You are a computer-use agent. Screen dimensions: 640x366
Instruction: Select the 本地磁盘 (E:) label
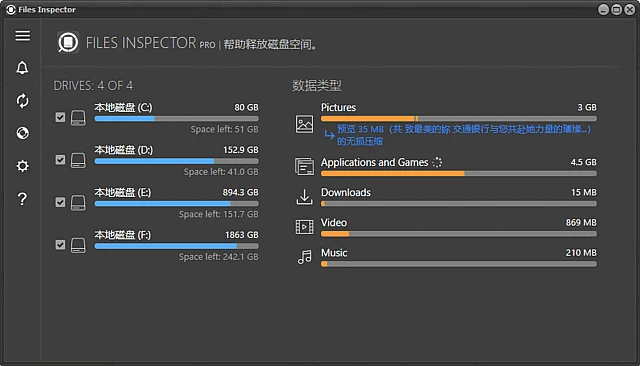click(123, 192)
